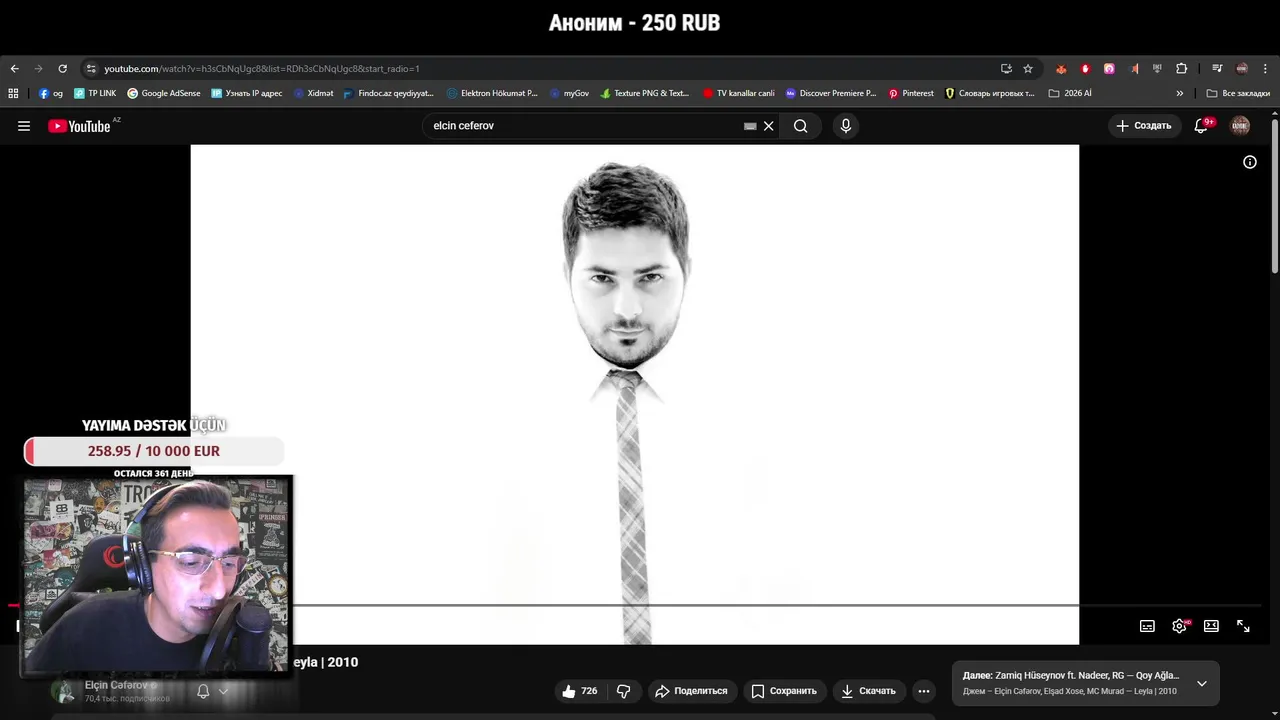This screenshot has height=720, width=1280.
Task: Open the browser profile avatar
Action: click(1242, 69)
